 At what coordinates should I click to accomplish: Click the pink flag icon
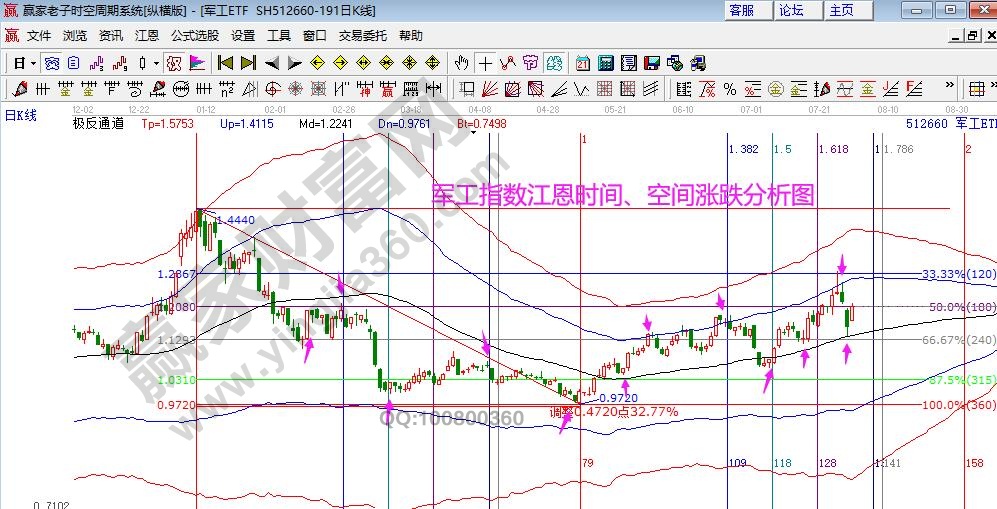(x=197, y=62)
